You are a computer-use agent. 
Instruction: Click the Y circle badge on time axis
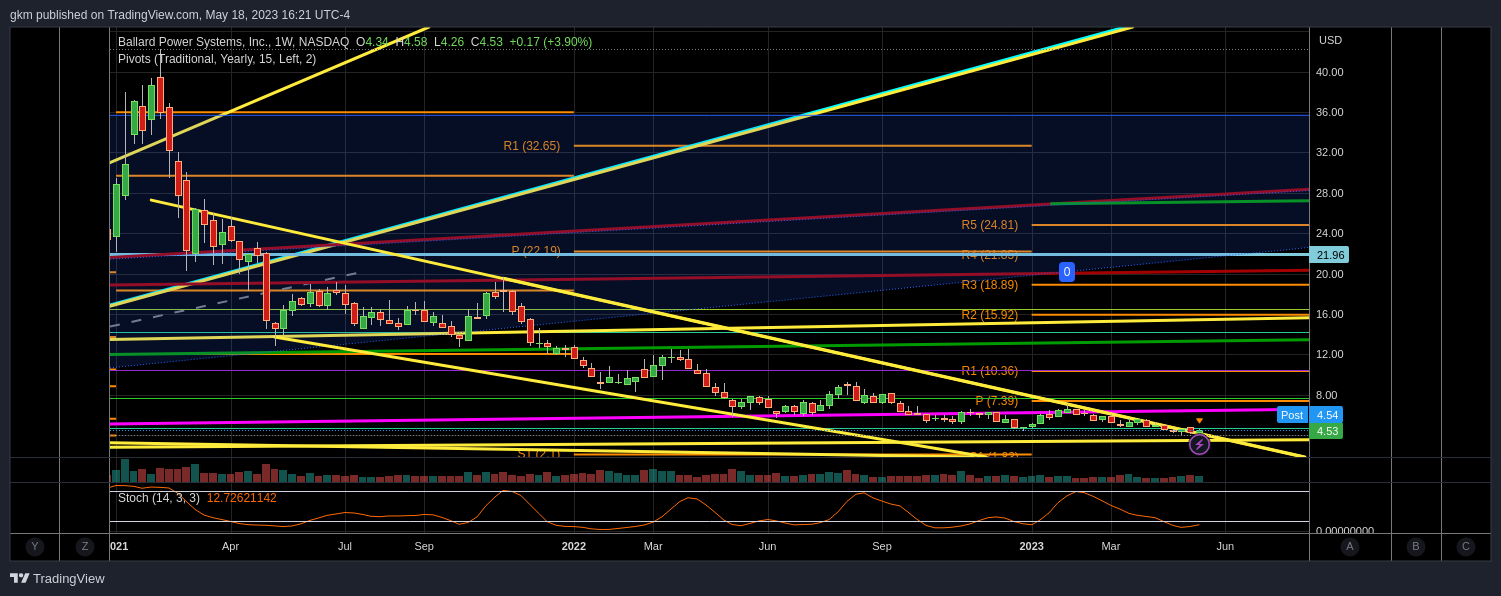coord(35,547)
